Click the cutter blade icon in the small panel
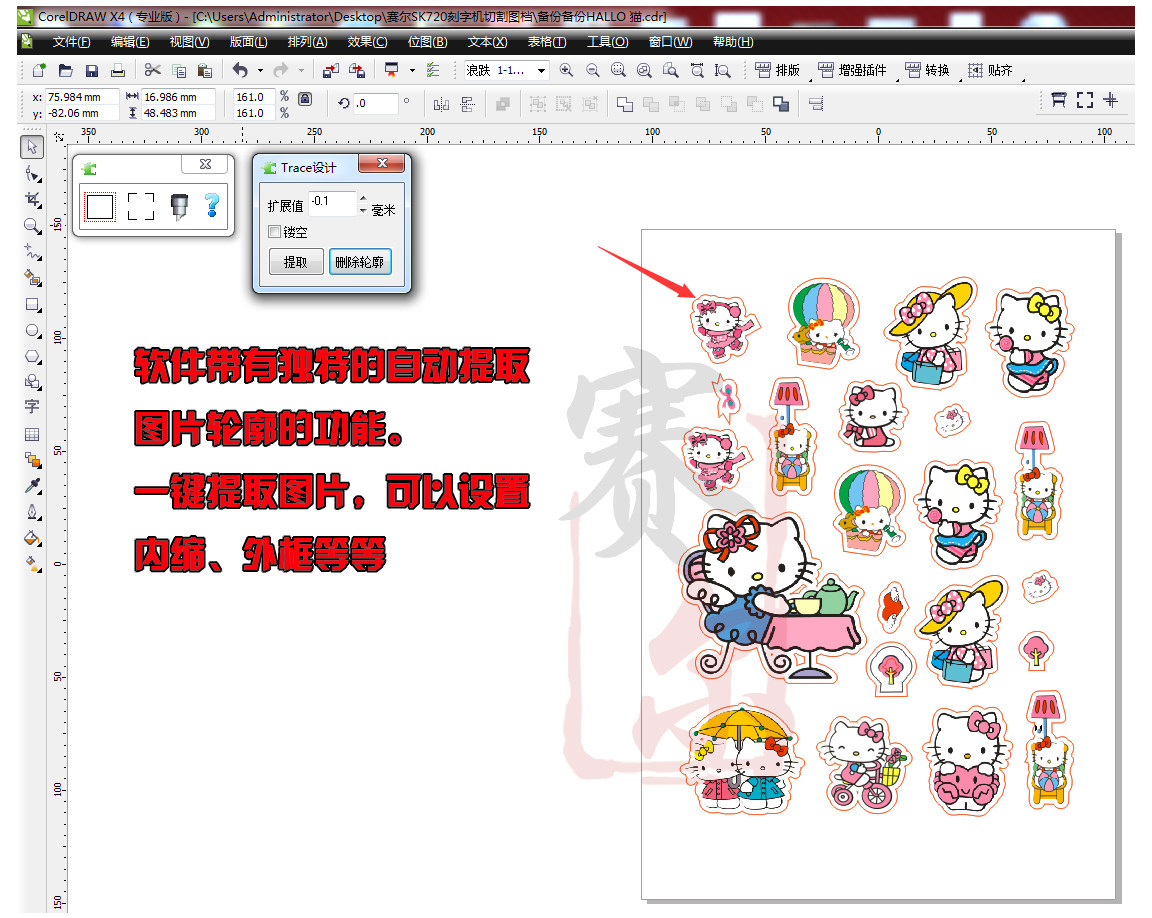This screenshot has height=918, width=1152. [179, 206]
